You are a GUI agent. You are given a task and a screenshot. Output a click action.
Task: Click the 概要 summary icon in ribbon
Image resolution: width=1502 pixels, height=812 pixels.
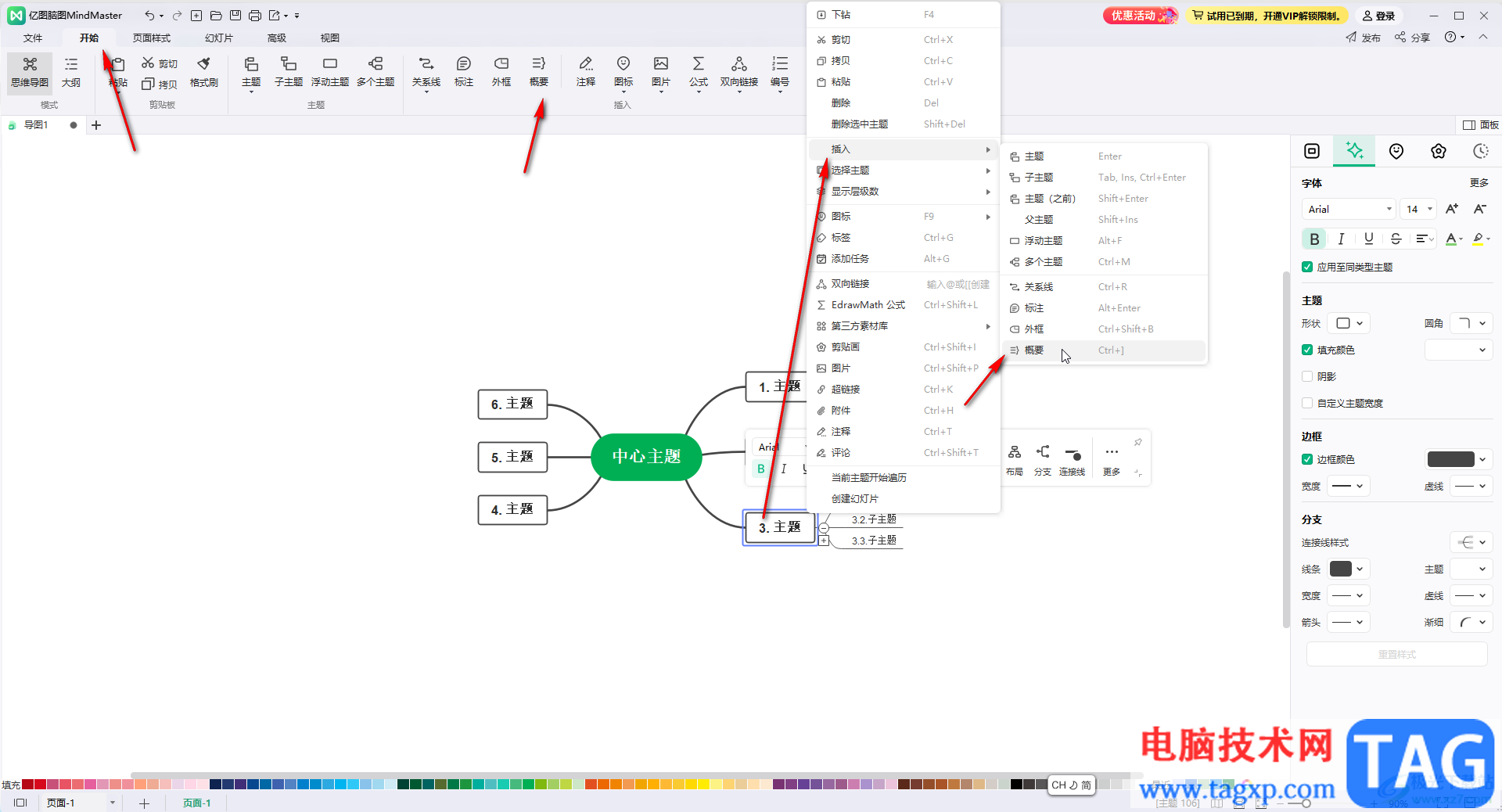click(x=539, y=71)
